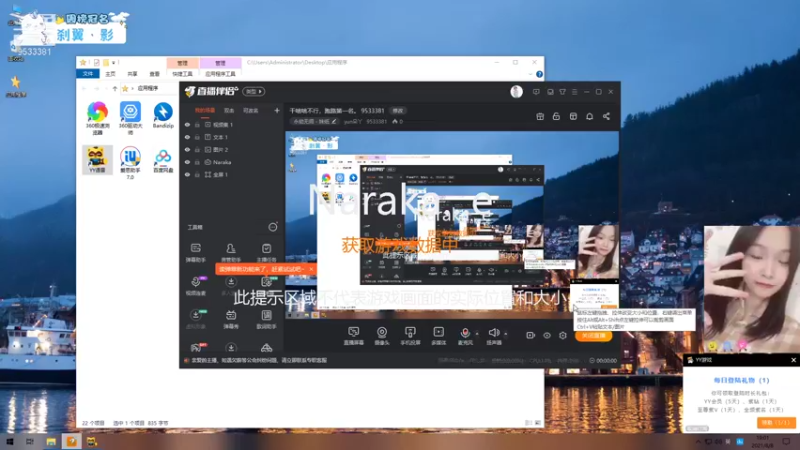Select the 360 browser shortcut in Explorer
The image size is (800, 450).
click(97, 118)
